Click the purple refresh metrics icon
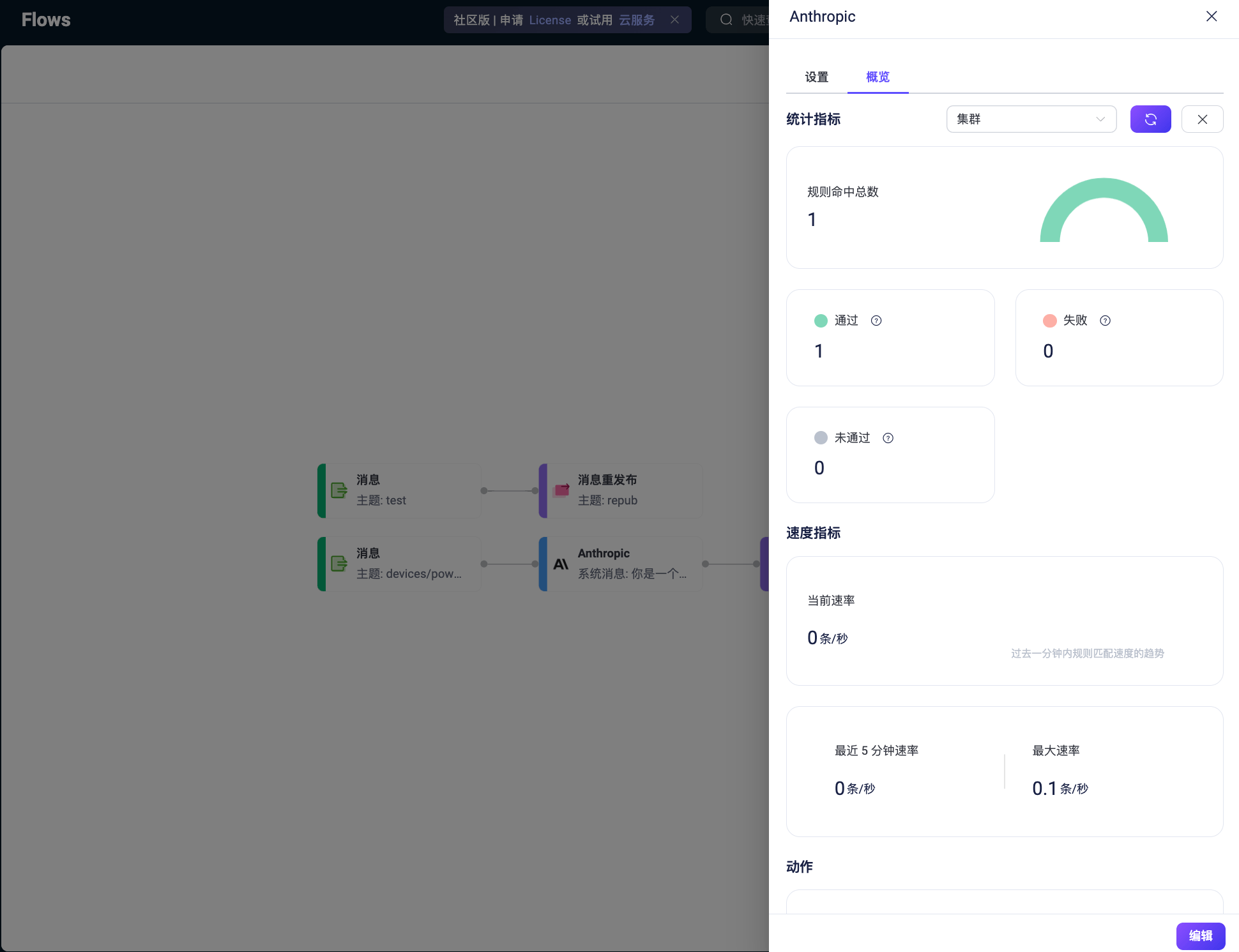This screenshot has height=952, width=1239. 1150,119
